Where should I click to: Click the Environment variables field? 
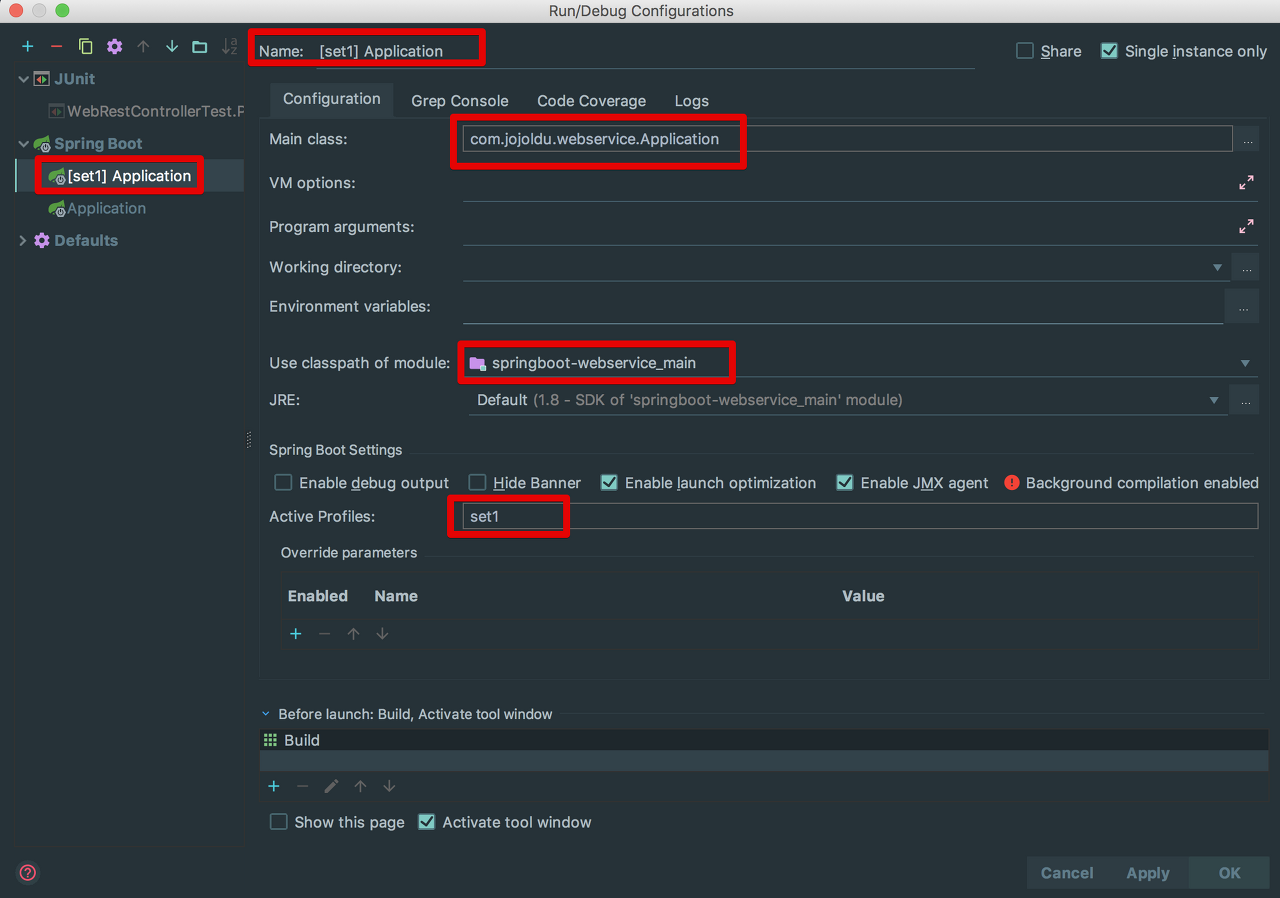point(843,307)
